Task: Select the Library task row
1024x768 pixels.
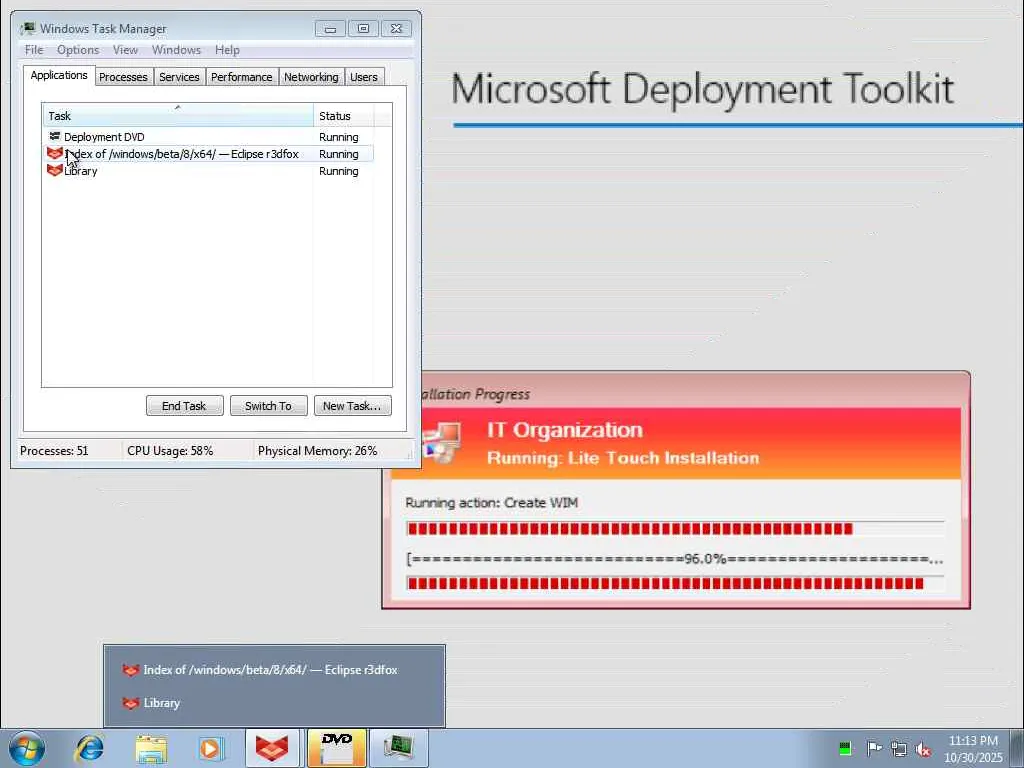Action: pos(208,170)
